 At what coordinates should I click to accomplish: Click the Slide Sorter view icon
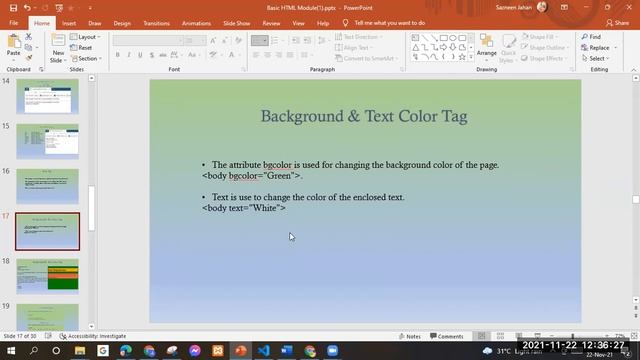click(x=500, y=336)
